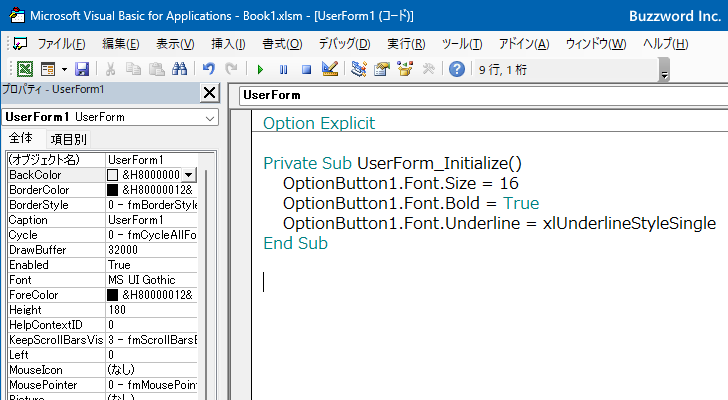Open the Insert UserForm dropdown arrow
Screen dimensions: 728x400
click(x=64, y=70)
